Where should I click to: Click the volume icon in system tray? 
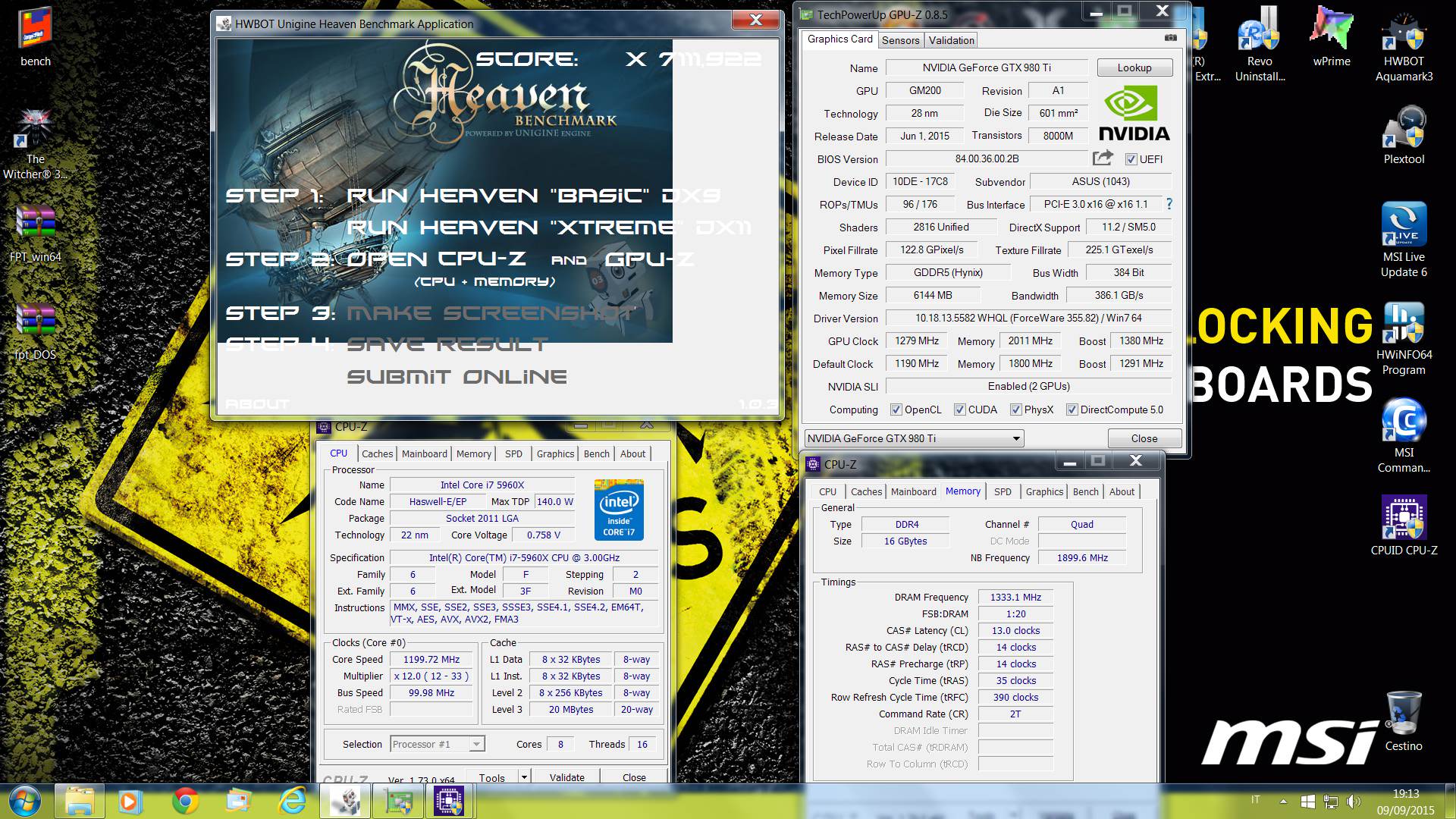coord(1353,801)
